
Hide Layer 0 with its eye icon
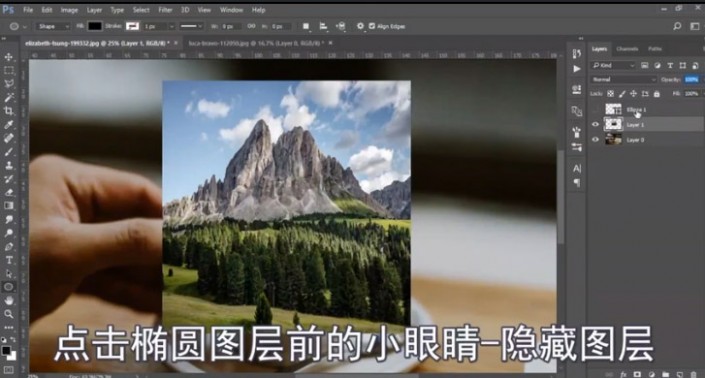[595, 140]
